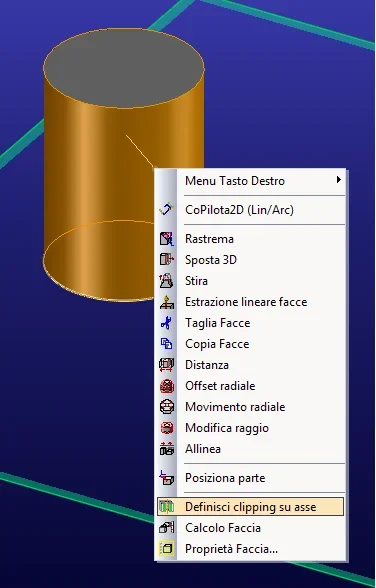Click the Estrazione lineare facce icon
This screenshot has height=588, width=376.
coord(167,302)
